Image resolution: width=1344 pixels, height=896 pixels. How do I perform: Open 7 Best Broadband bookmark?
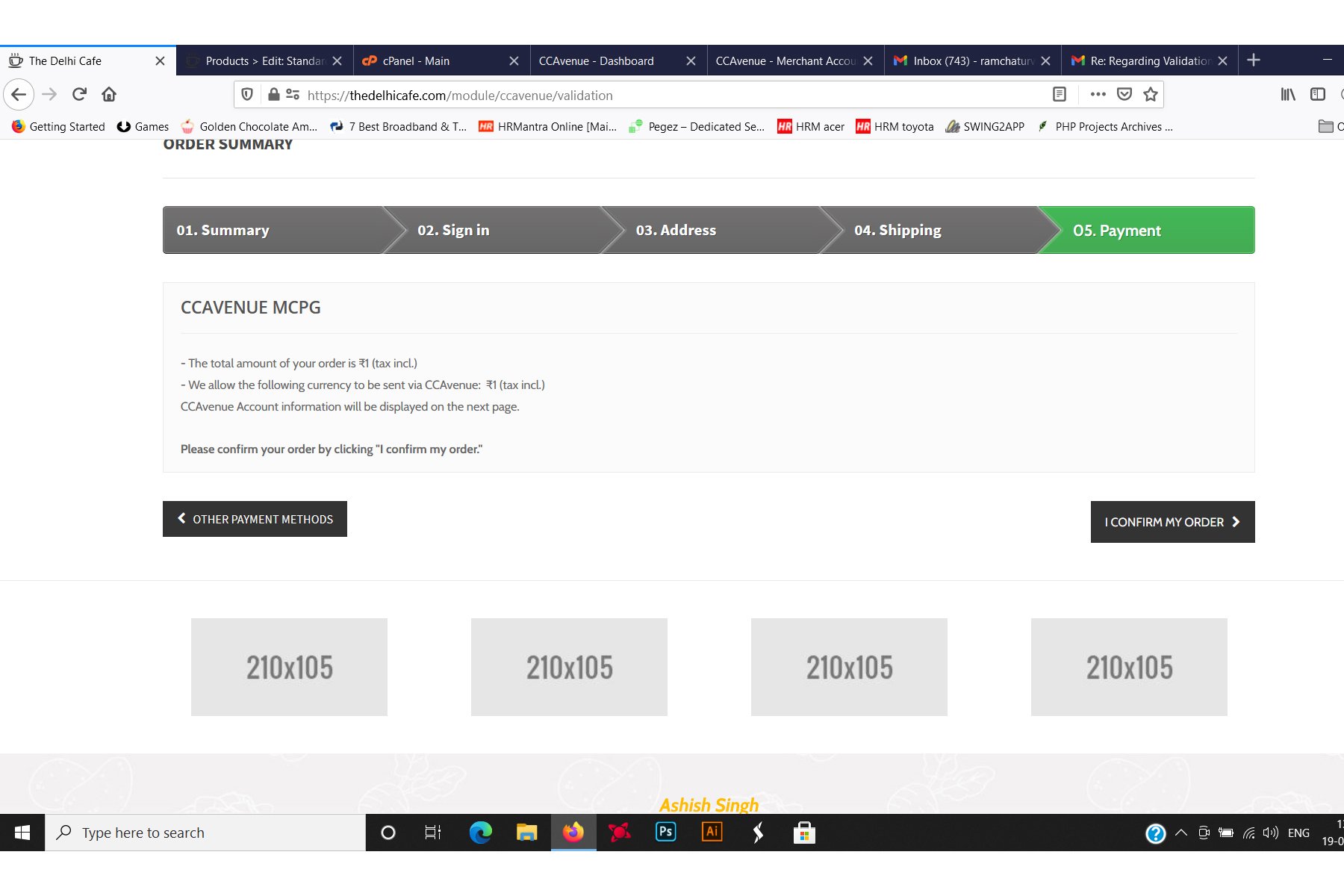click(x=399, y=126)
